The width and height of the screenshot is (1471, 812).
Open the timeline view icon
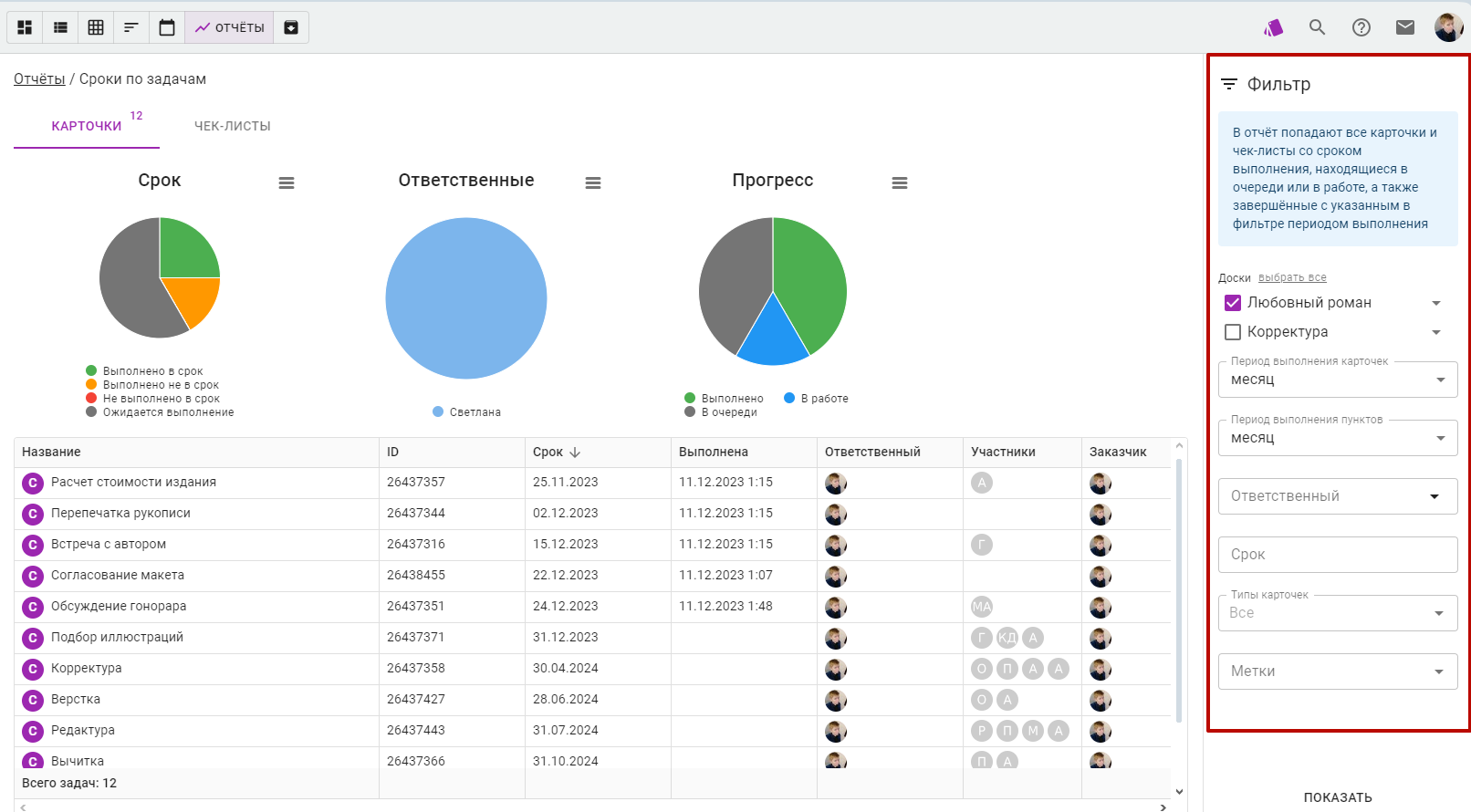tap(131, 27)
